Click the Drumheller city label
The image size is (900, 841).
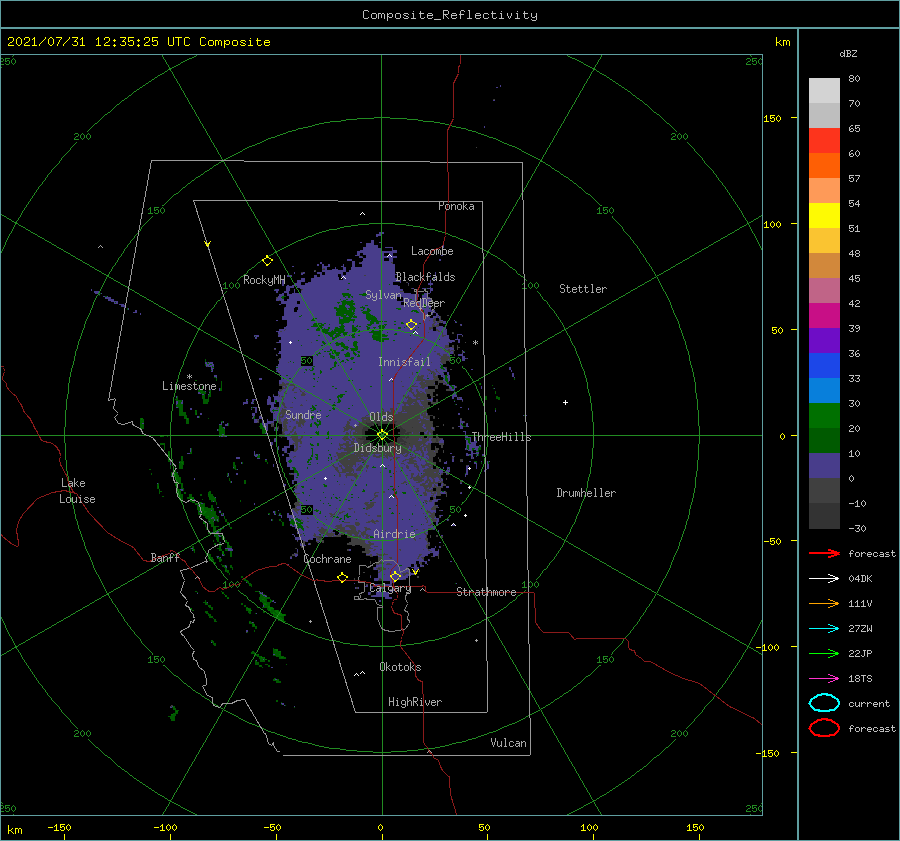586,493
